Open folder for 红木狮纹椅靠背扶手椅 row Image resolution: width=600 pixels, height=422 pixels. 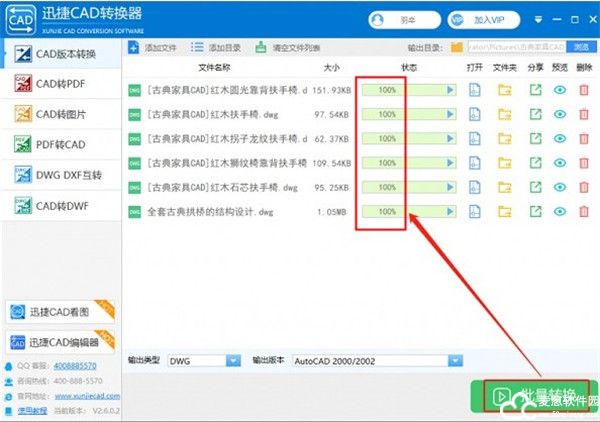[505, 163]
